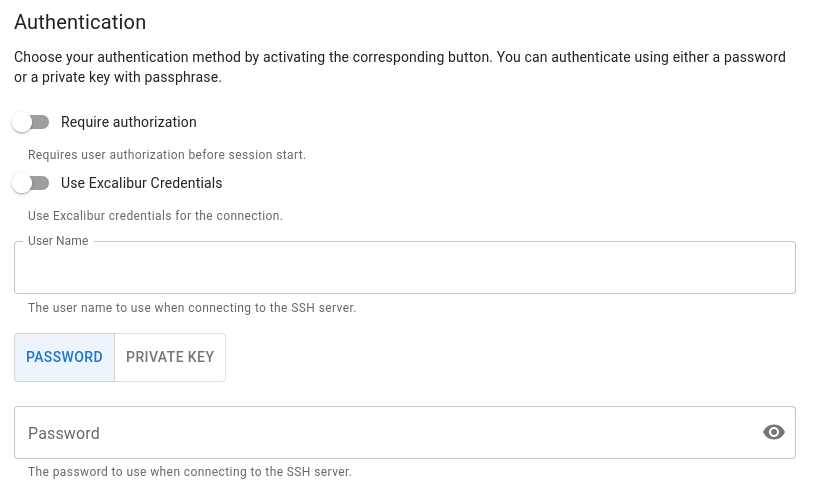Click the "Use Excalibur credentials for connection" hint
The height and width of the screenshot is (489, 815).
tap(155, 215)
